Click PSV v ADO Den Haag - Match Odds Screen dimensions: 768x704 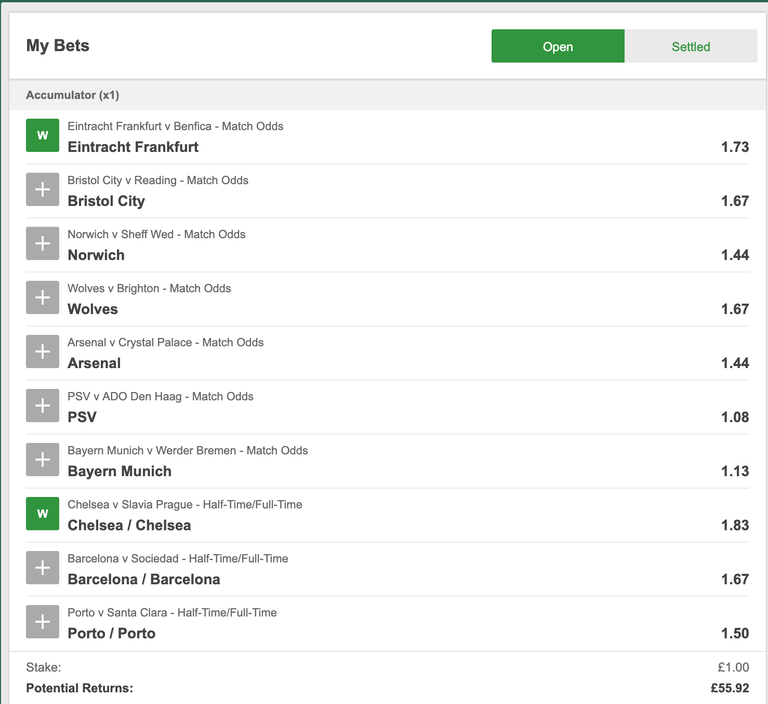[161, 396]
